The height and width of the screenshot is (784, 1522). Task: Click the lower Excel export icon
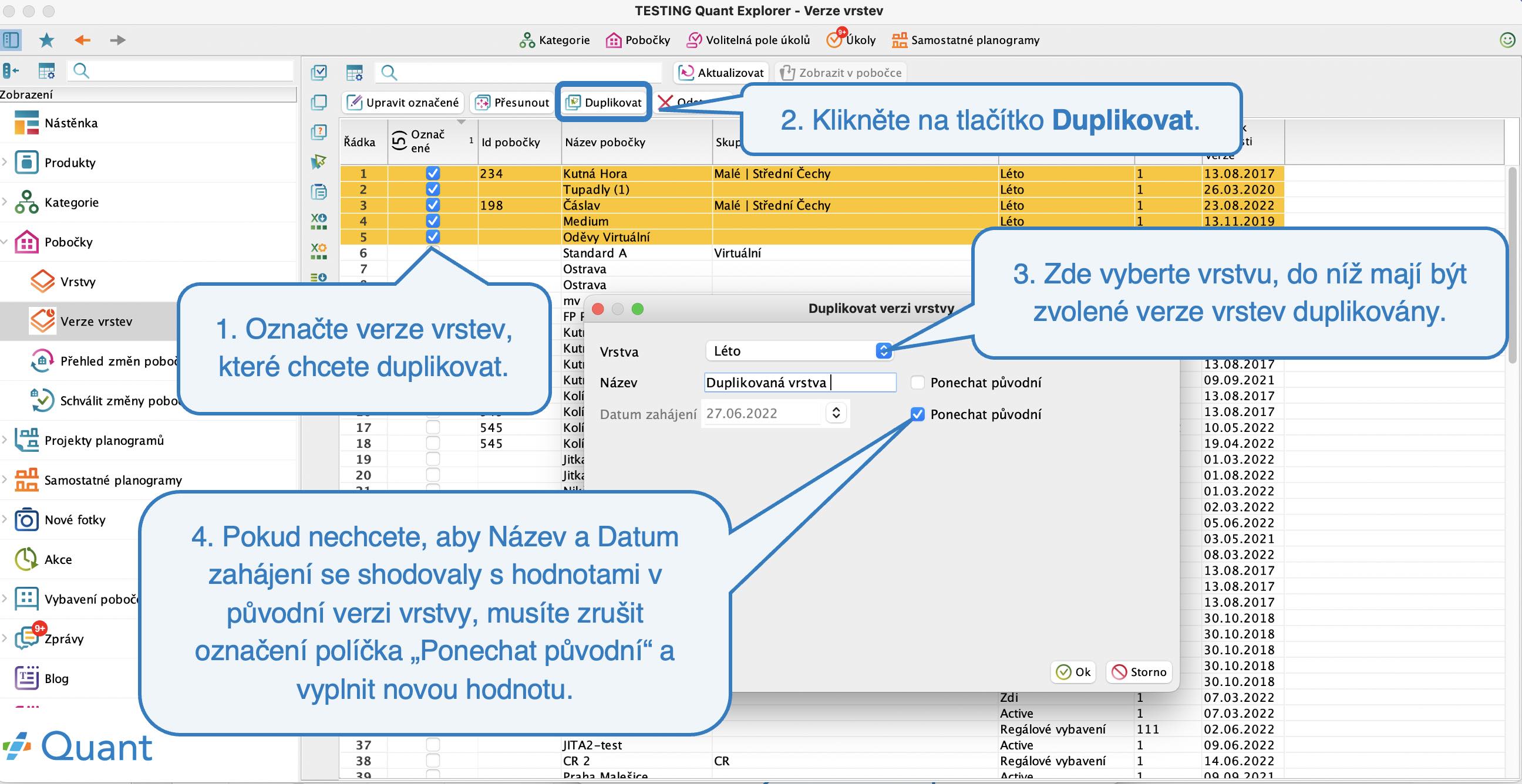319,251
